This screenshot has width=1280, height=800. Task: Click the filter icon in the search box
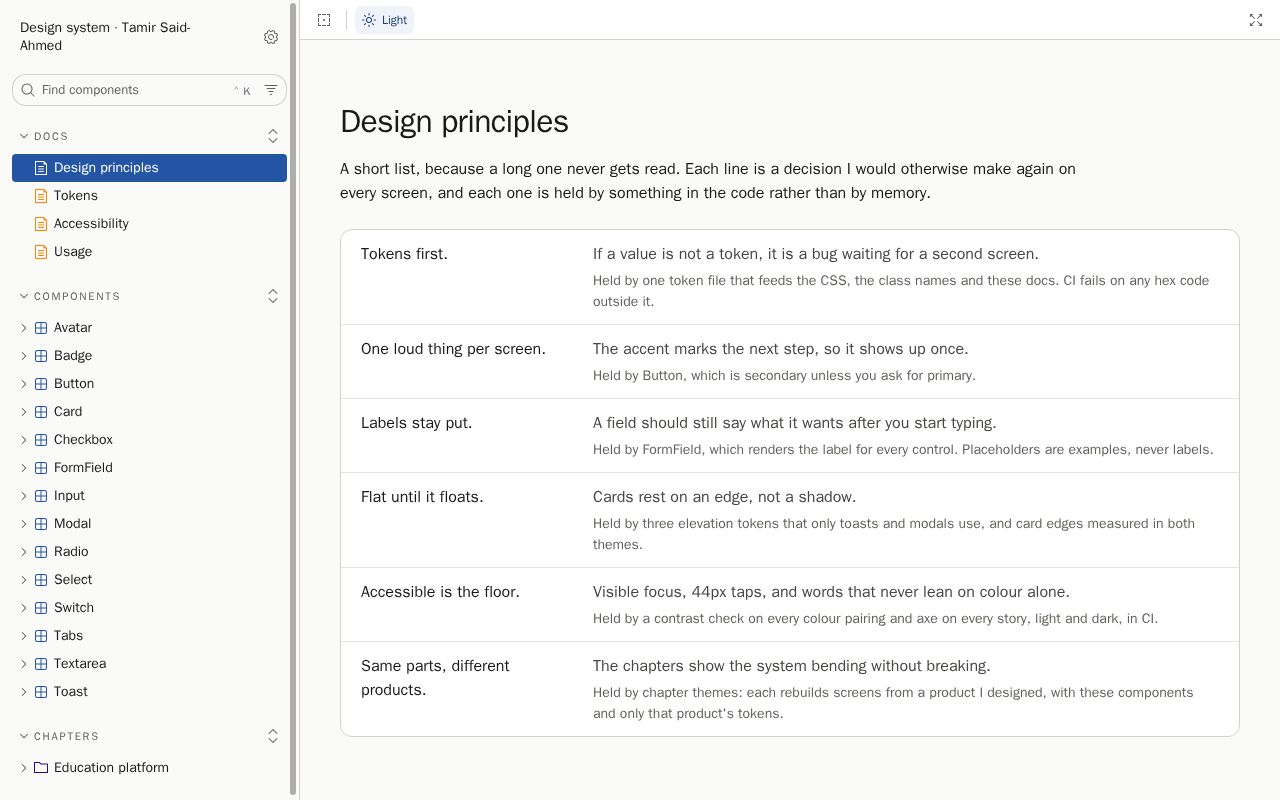pos(271,90)
